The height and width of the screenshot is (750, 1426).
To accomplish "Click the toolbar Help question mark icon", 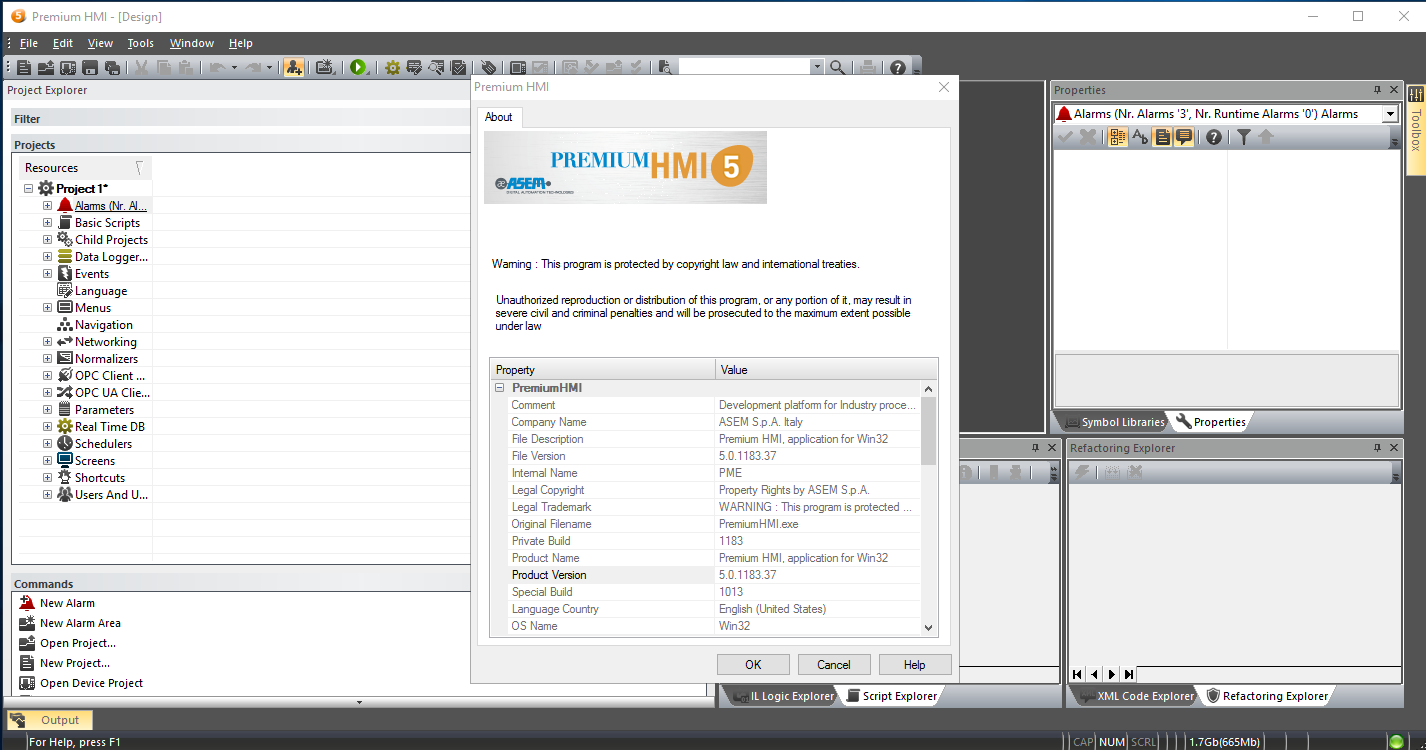I will [x=898, y=67].
